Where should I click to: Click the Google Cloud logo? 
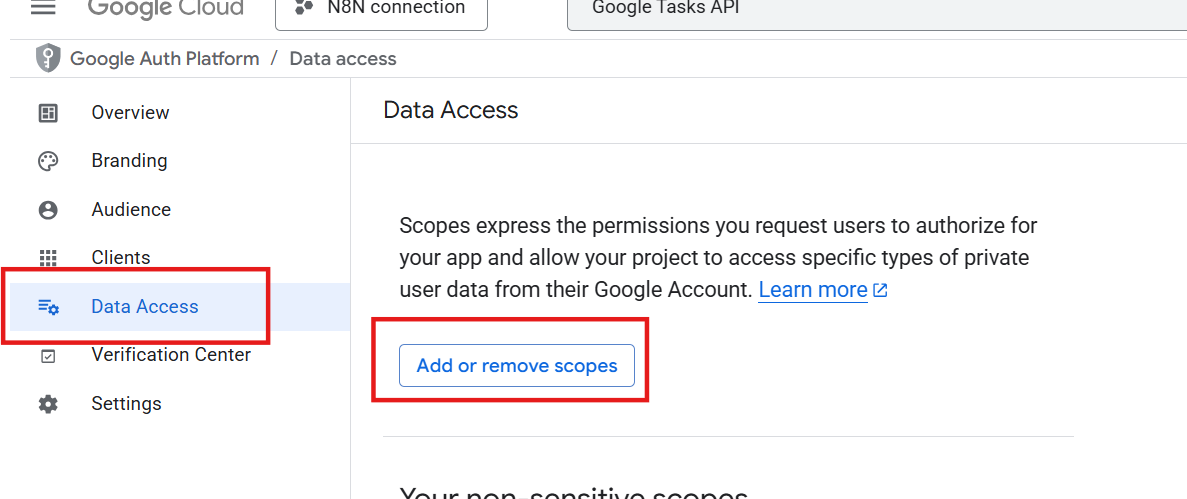coord(165,9)
